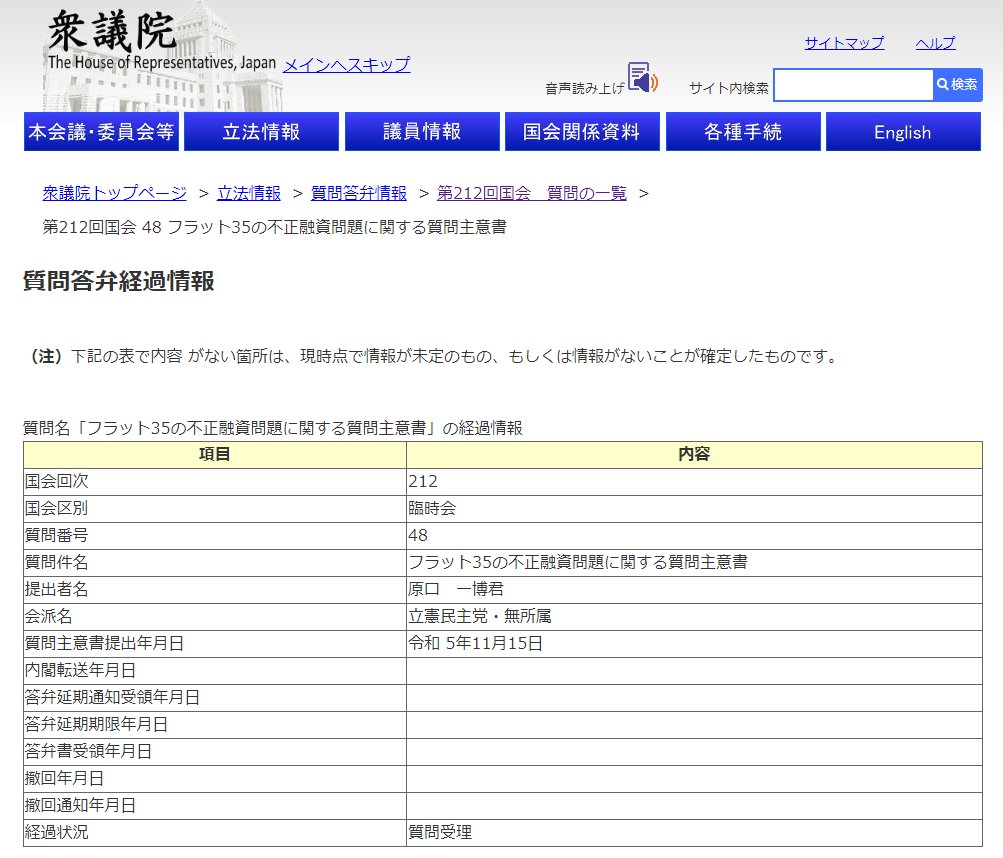Click the 音声読み上げ speaker icon
Screen dimensions: 1003x858
point(642,77)
